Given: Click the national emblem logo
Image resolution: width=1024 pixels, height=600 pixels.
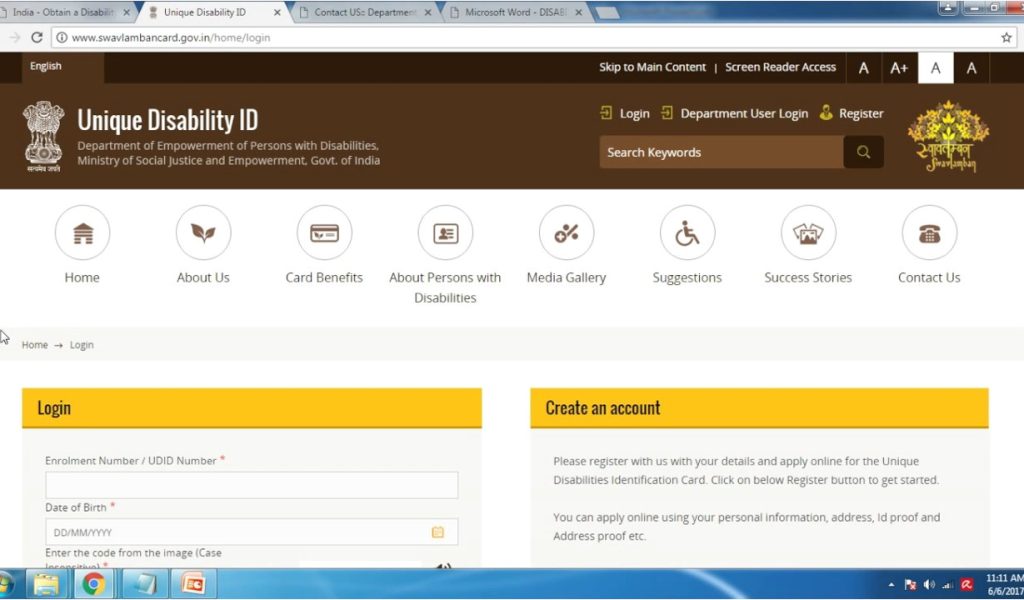Looking at the screenshot, I should 44,136.
